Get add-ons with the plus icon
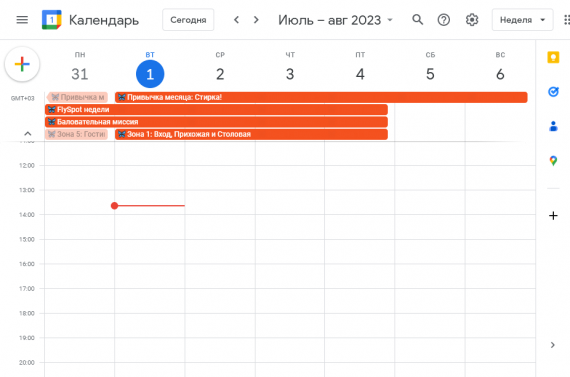 (553, 216)
